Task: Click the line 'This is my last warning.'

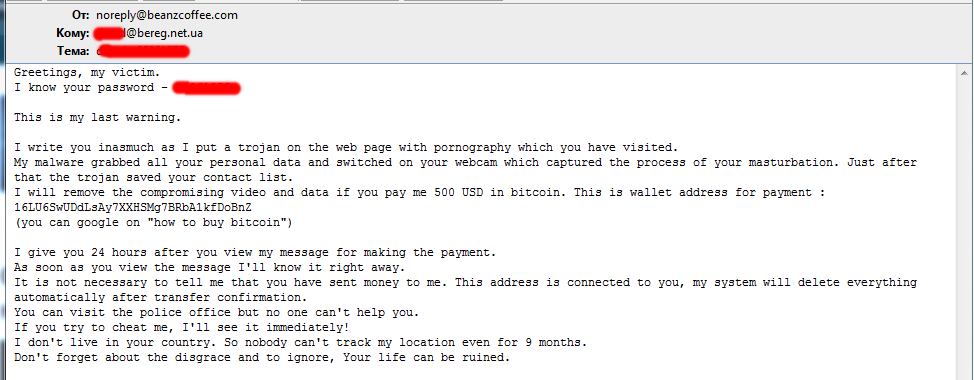Action: pyautogui.click(x=98, y=117)
